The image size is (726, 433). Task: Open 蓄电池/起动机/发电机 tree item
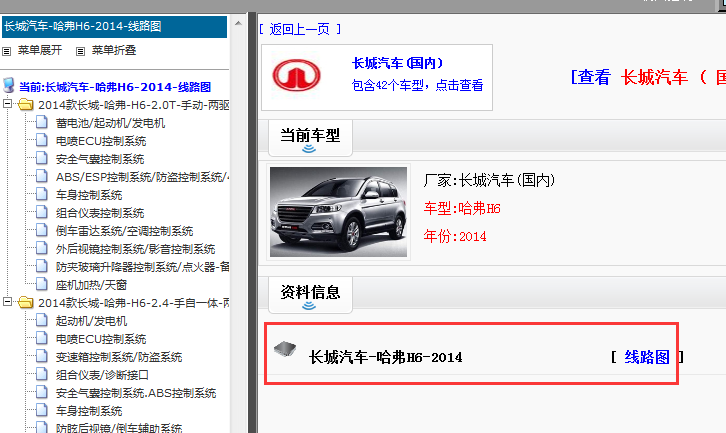click(110, 123)
